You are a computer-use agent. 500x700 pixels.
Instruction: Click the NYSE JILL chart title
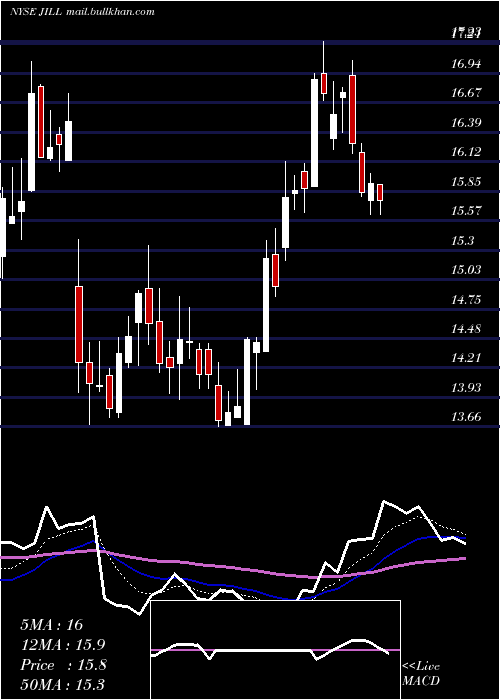(36, 12)
